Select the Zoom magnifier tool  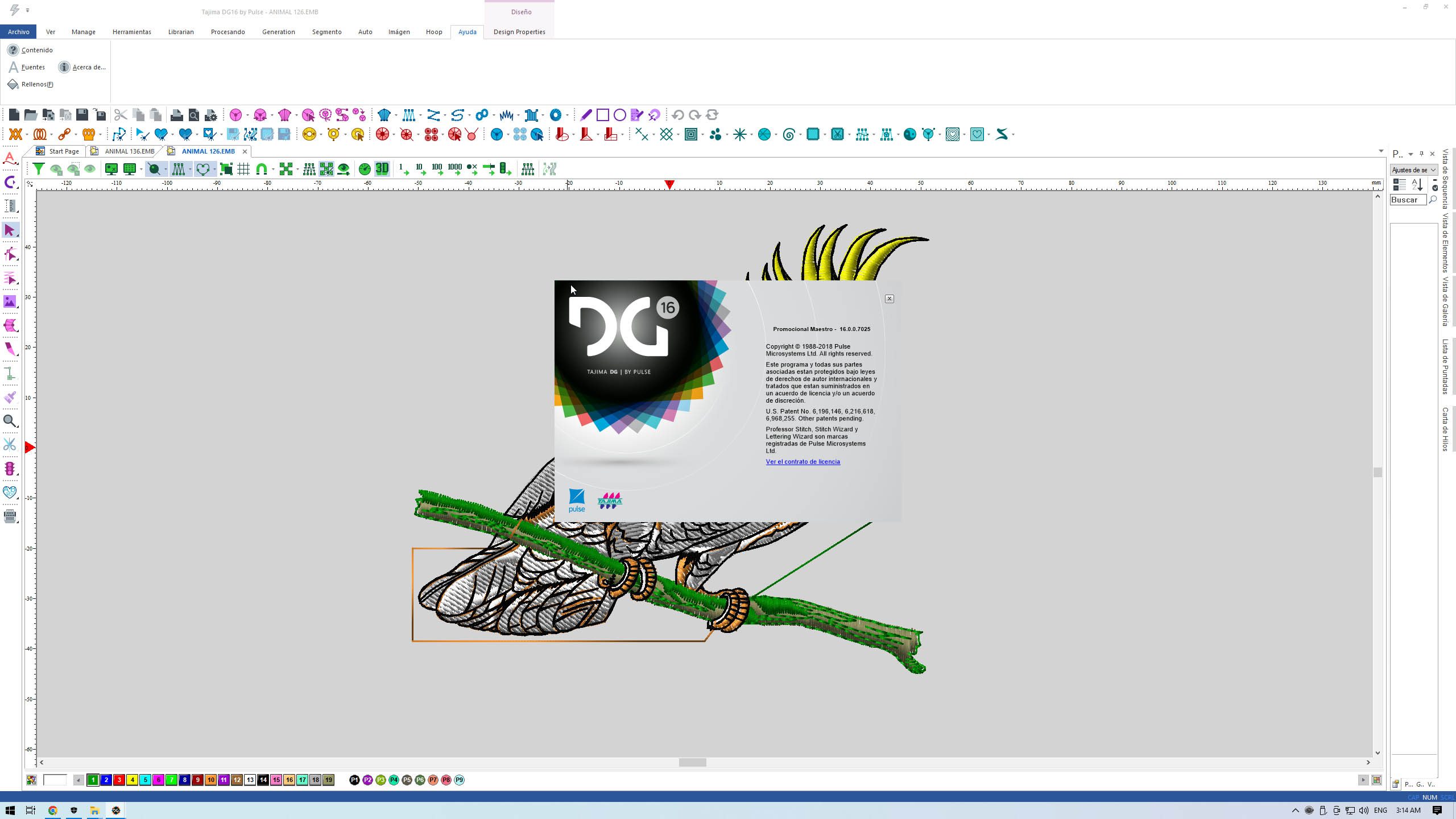click(x=10, y=421)
